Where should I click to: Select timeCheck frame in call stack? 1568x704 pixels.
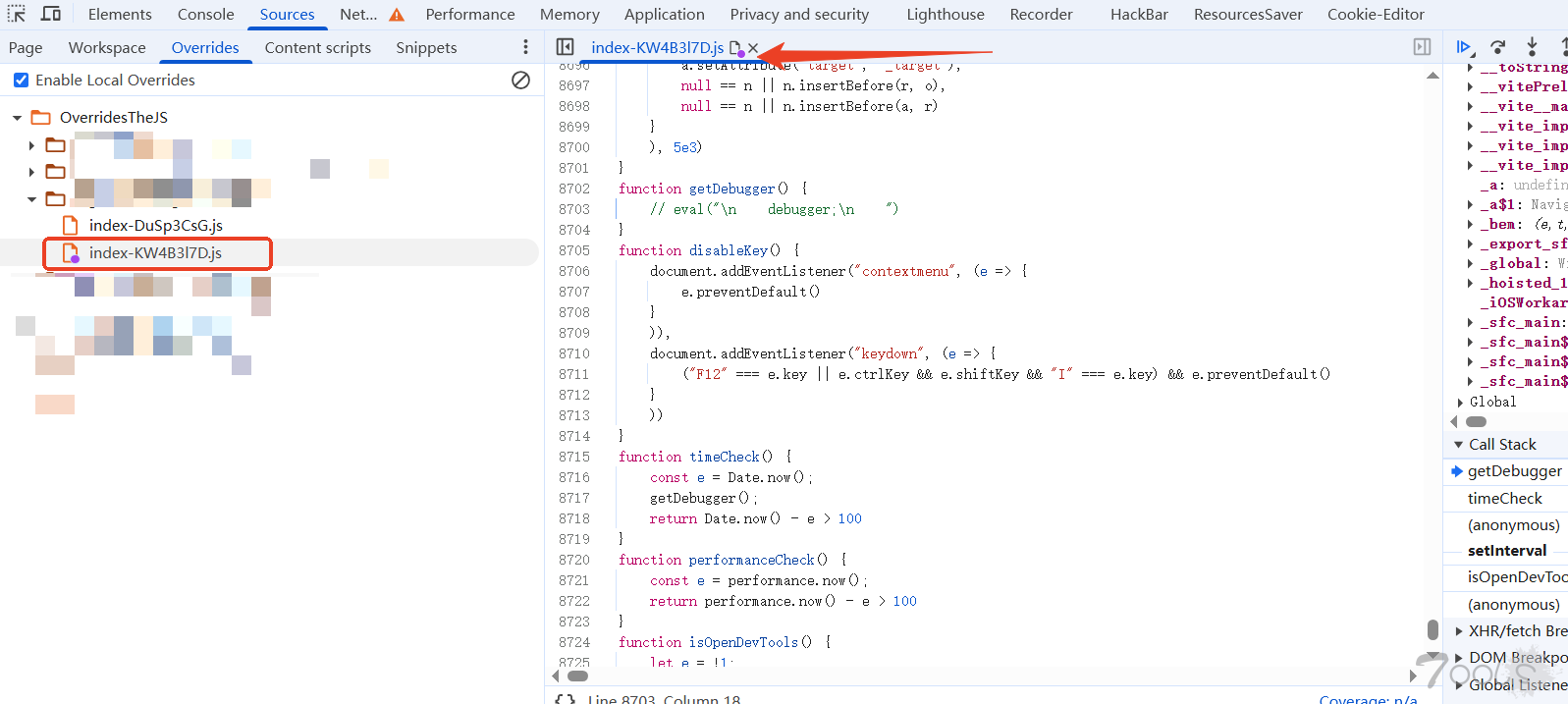(1506, 499)
